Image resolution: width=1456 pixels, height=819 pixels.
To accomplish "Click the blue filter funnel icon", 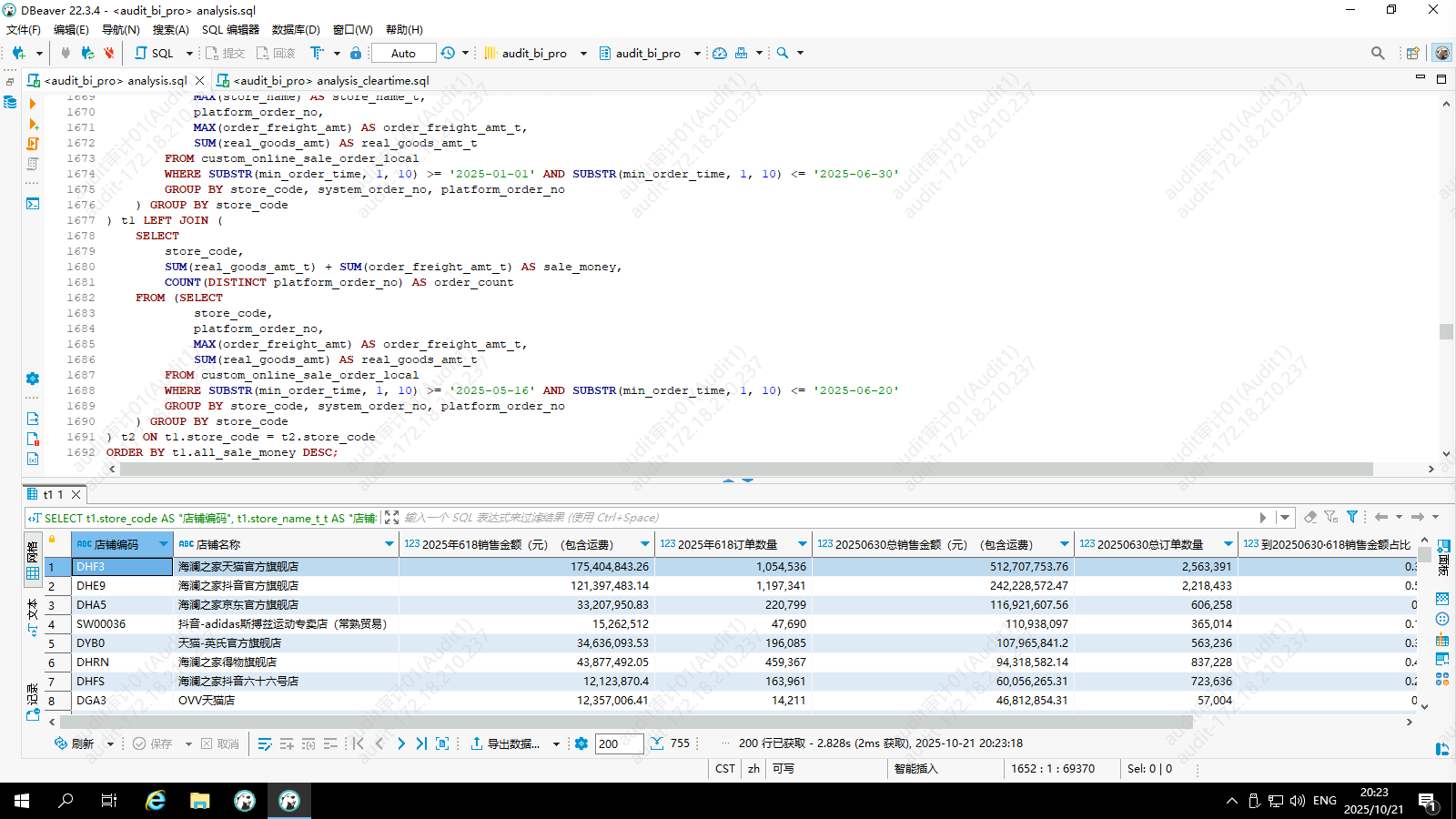I will (x=1352, y=517).
